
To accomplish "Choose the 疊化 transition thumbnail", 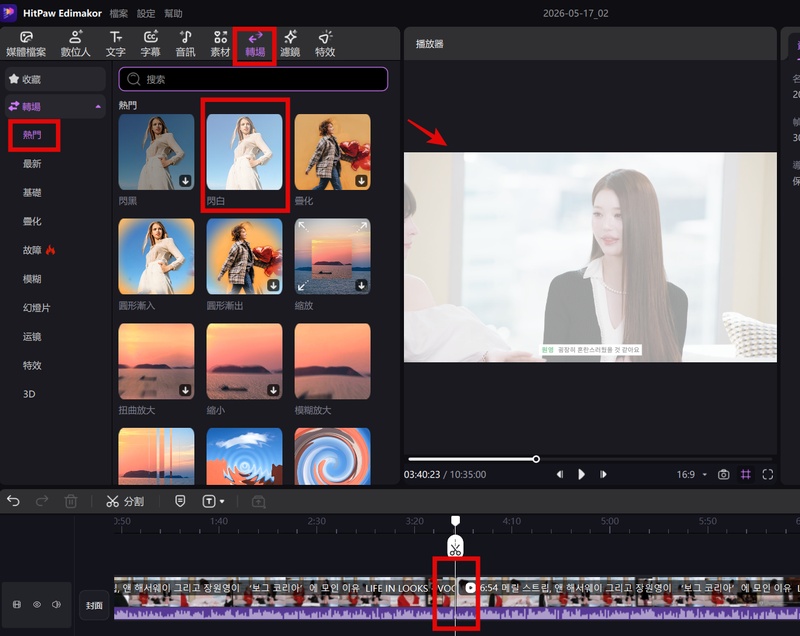I will coord(333,152).
